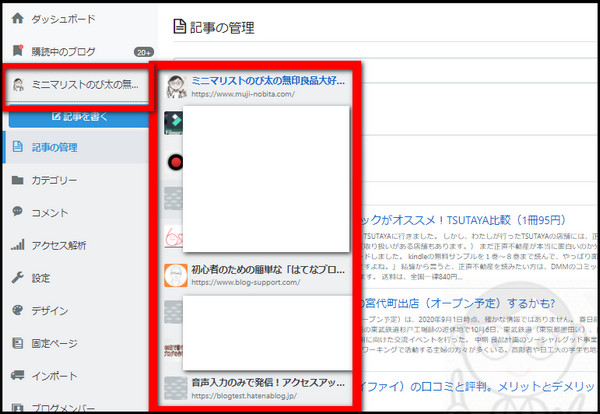
Task: Click gray thumbnail beside 音声入力のみで発信 blog
Action: click(176, 388)
